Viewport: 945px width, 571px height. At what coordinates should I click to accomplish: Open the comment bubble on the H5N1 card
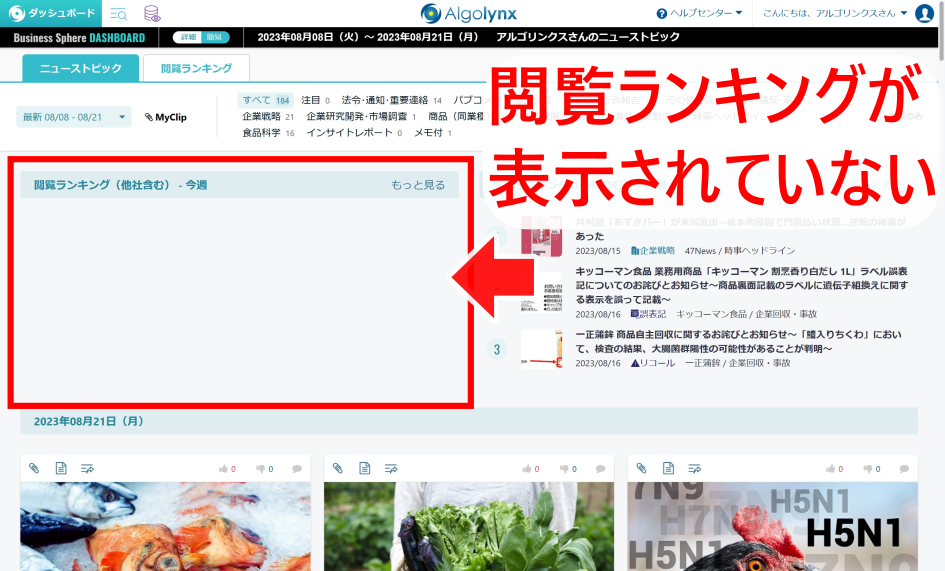[x=901, y=468]
